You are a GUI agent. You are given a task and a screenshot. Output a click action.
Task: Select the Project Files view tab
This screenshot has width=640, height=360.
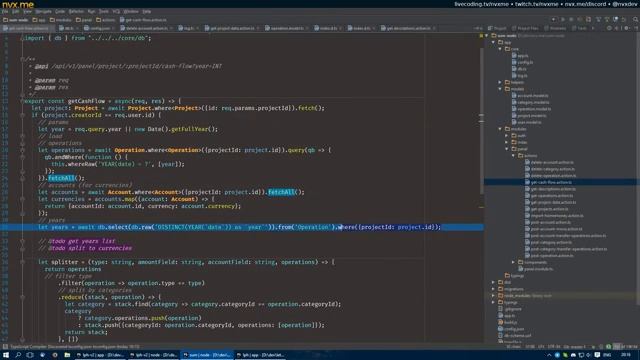526,28
